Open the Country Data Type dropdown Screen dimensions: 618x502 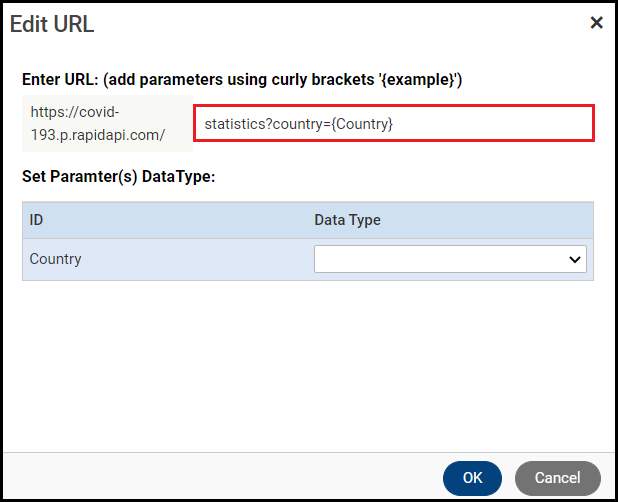point(450,259)
